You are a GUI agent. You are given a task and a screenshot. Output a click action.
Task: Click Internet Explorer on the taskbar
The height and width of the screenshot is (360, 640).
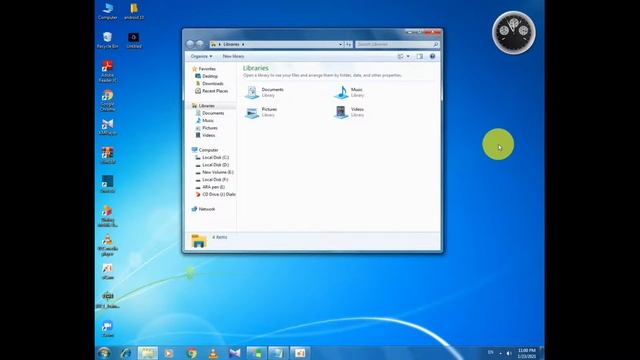[125, 353]
